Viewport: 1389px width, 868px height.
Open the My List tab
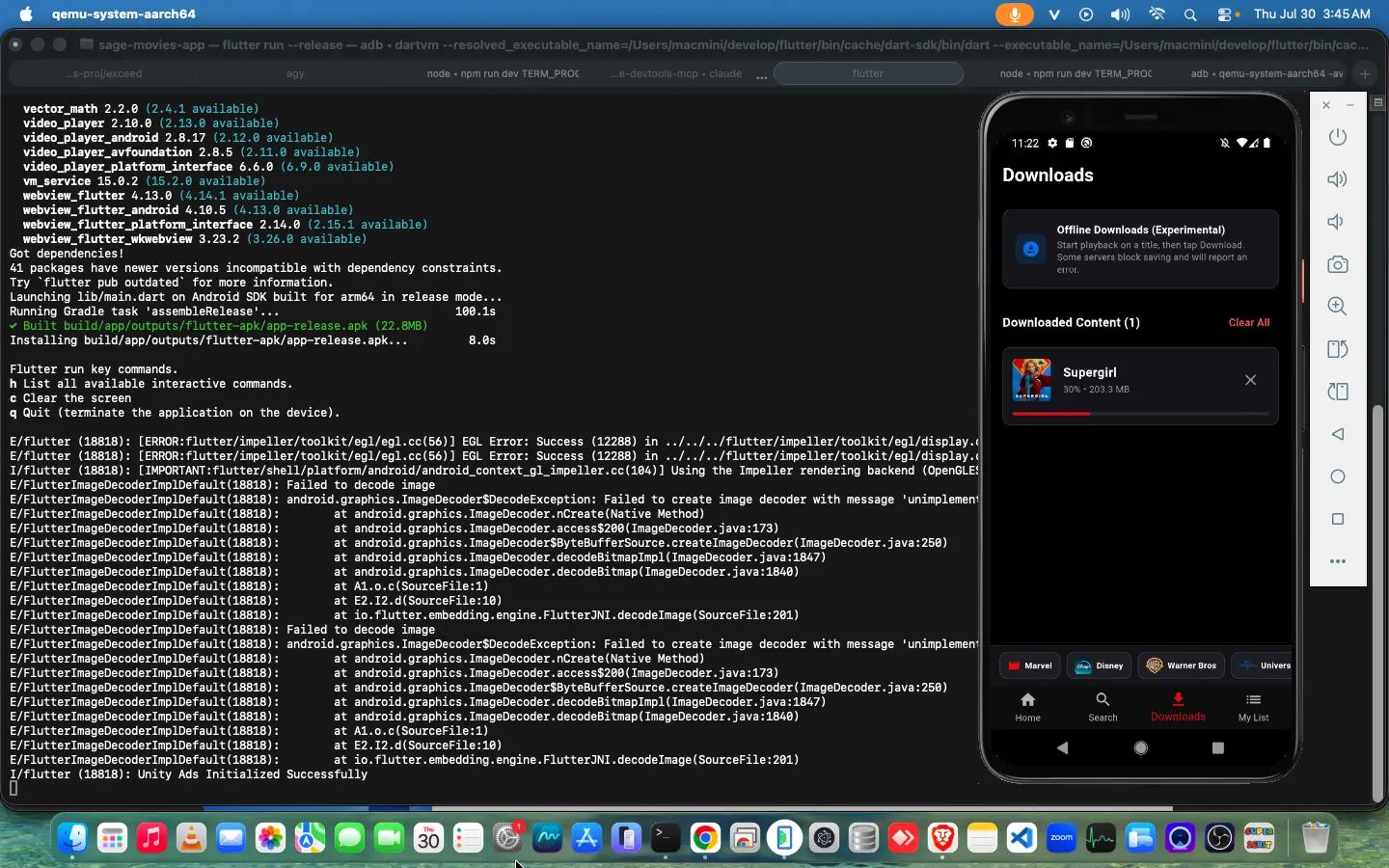pyautogui.click(x=1253, y=707)
